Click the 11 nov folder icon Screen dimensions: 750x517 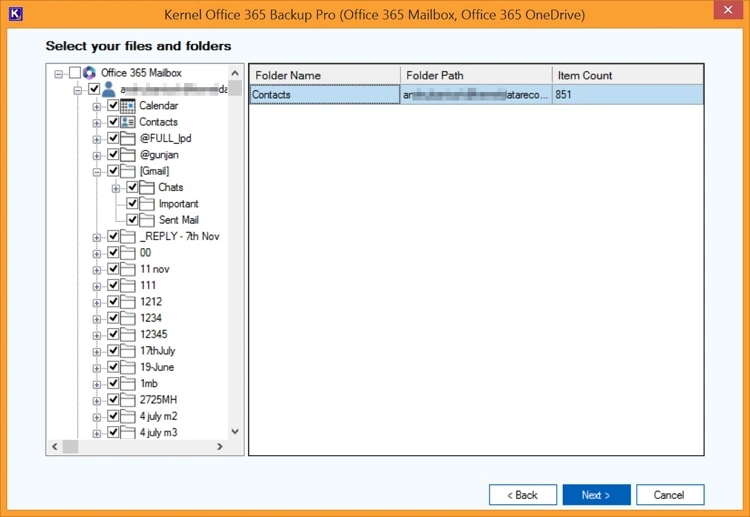pos(128,269)
